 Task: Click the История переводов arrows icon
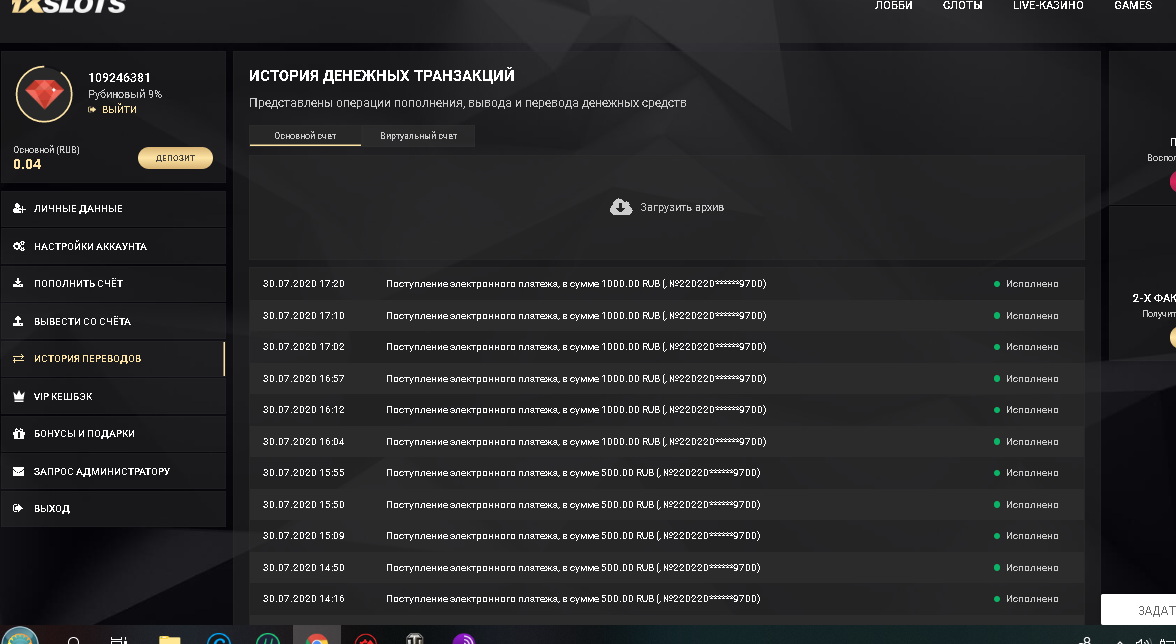(x=19, y=358)
